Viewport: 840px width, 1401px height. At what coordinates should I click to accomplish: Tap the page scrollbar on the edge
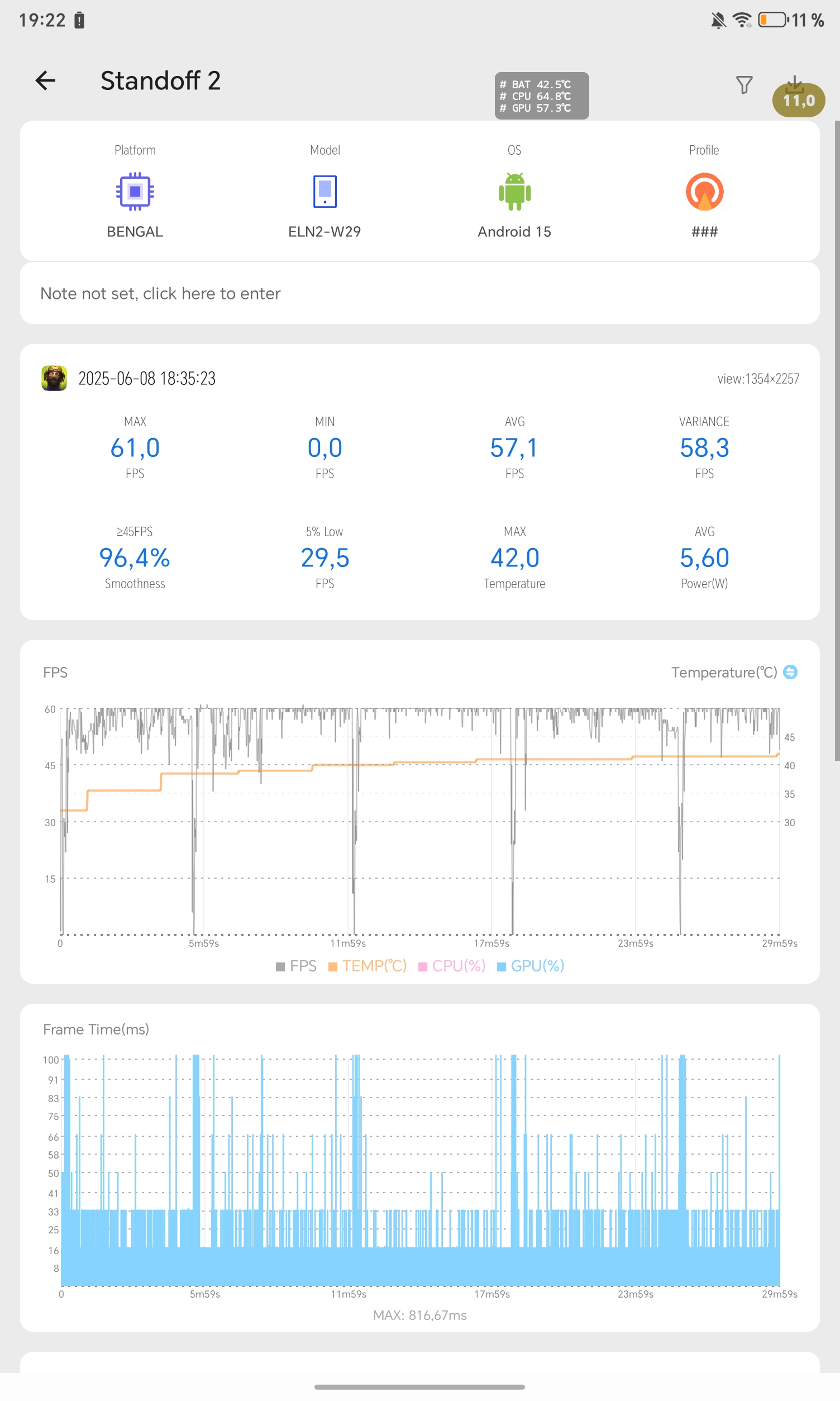coord(837,440)
